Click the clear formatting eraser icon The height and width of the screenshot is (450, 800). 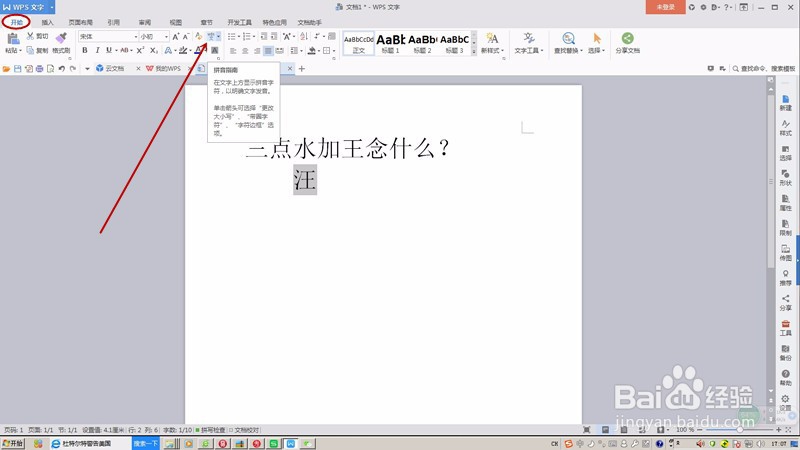198,36
